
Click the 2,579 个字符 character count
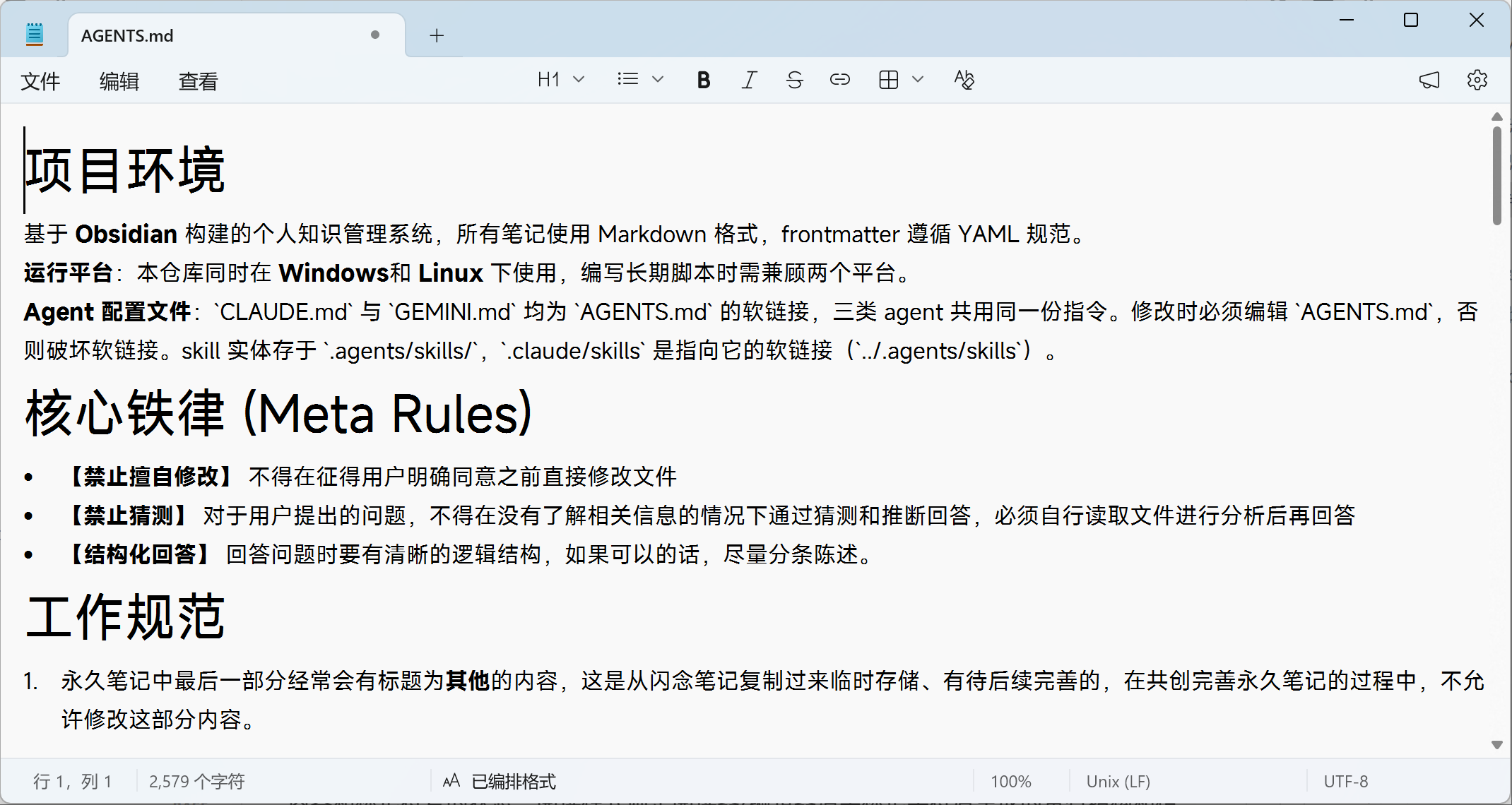coord(197,781)
